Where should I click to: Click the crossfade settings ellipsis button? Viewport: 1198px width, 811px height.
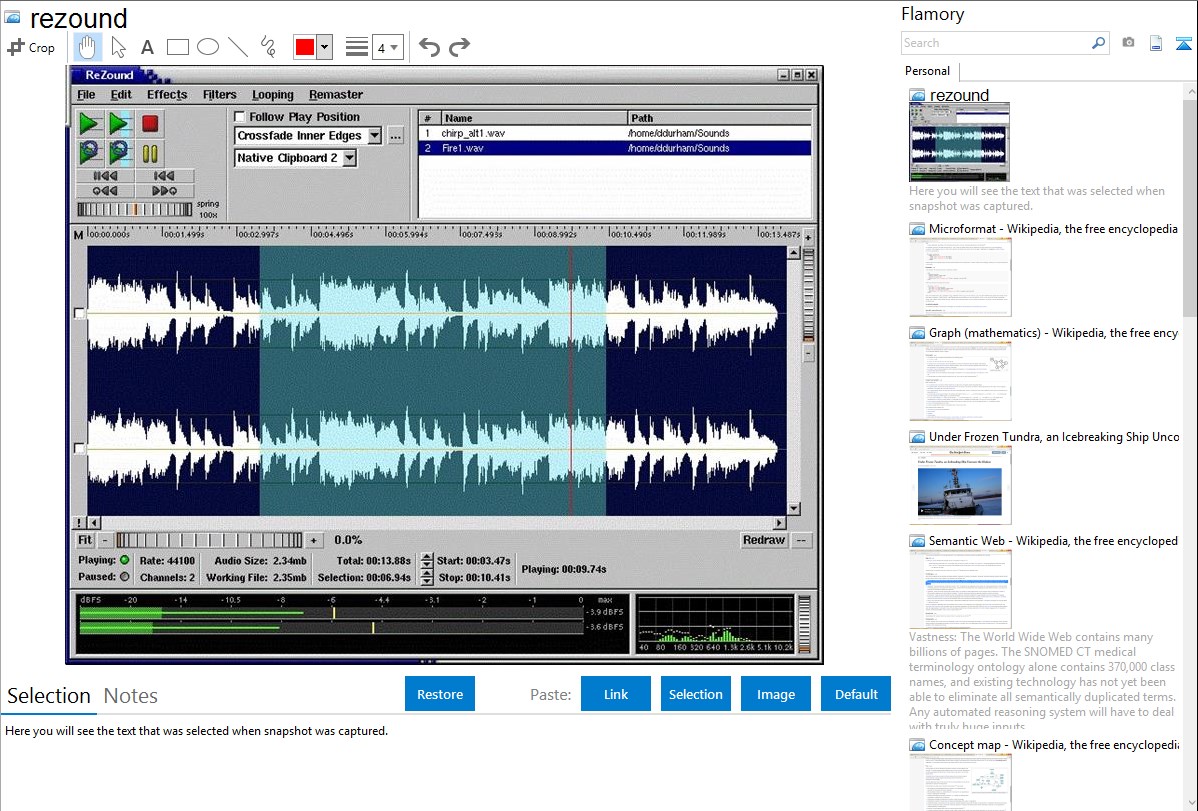pyautogui.click(x=395, y=136)
